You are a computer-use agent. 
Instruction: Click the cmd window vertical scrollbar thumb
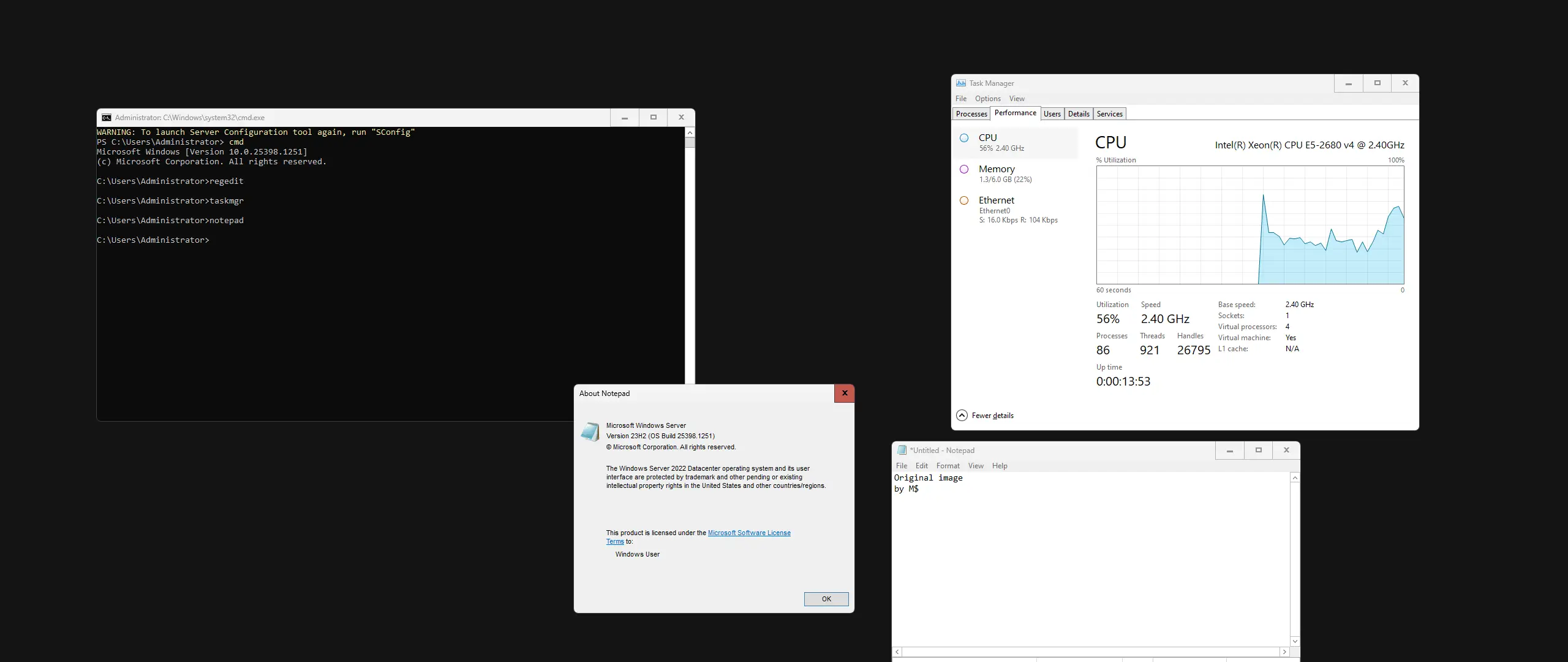(690, 143)
